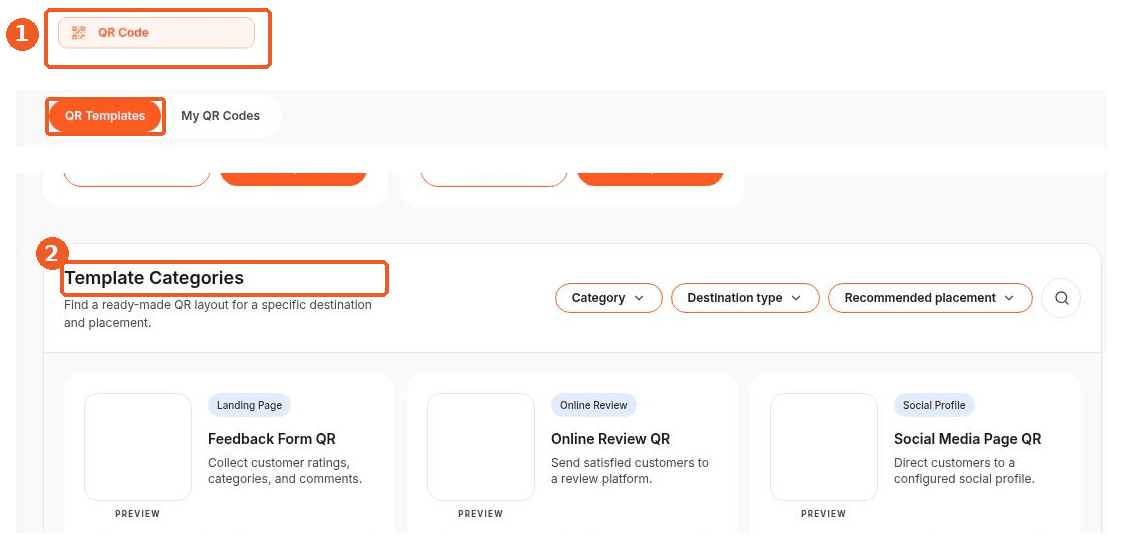1123x553 pixels.
Task: Expand the Category filter dropdown
Action: tap(609, 298)
